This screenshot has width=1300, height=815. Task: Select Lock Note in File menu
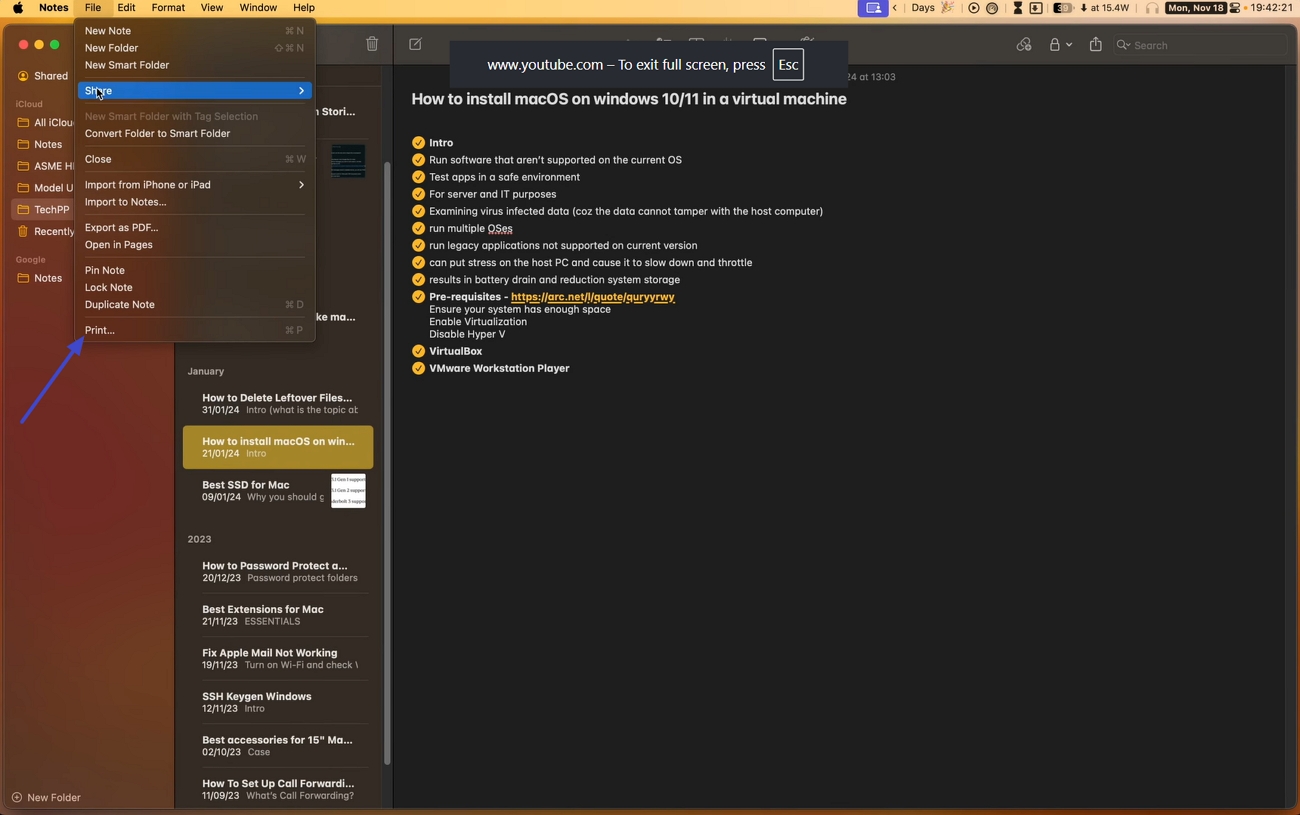195,287
